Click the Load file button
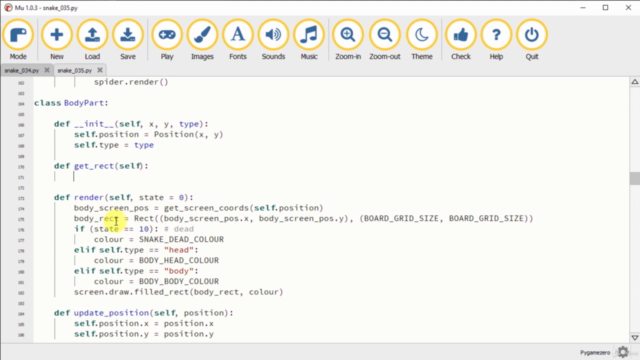 [x=92, y=40]
